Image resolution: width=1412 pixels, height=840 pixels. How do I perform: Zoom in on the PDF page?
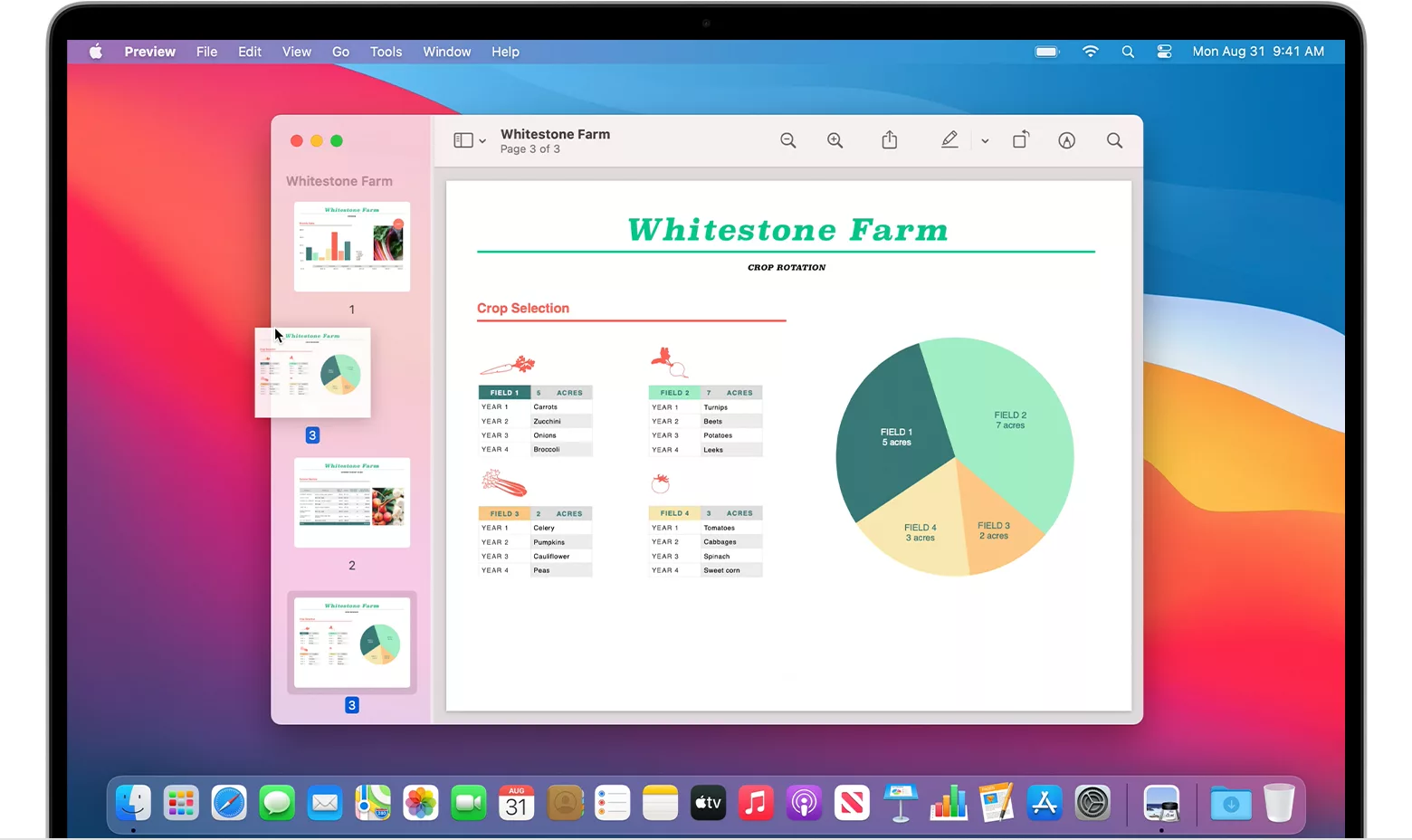tap(835, 140)
